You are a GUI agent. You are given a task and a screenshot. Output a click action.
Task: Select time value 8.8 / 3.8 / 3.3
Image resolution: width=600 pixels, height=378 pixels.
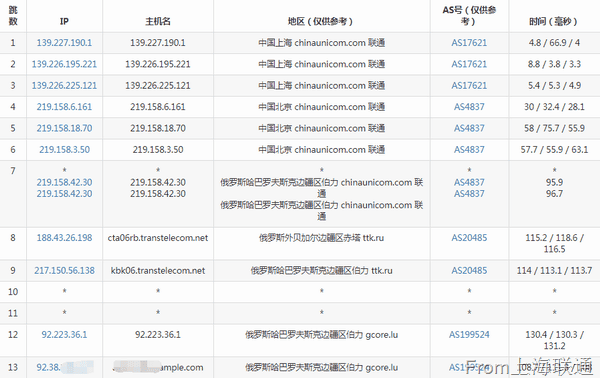(x=554, y=64)
